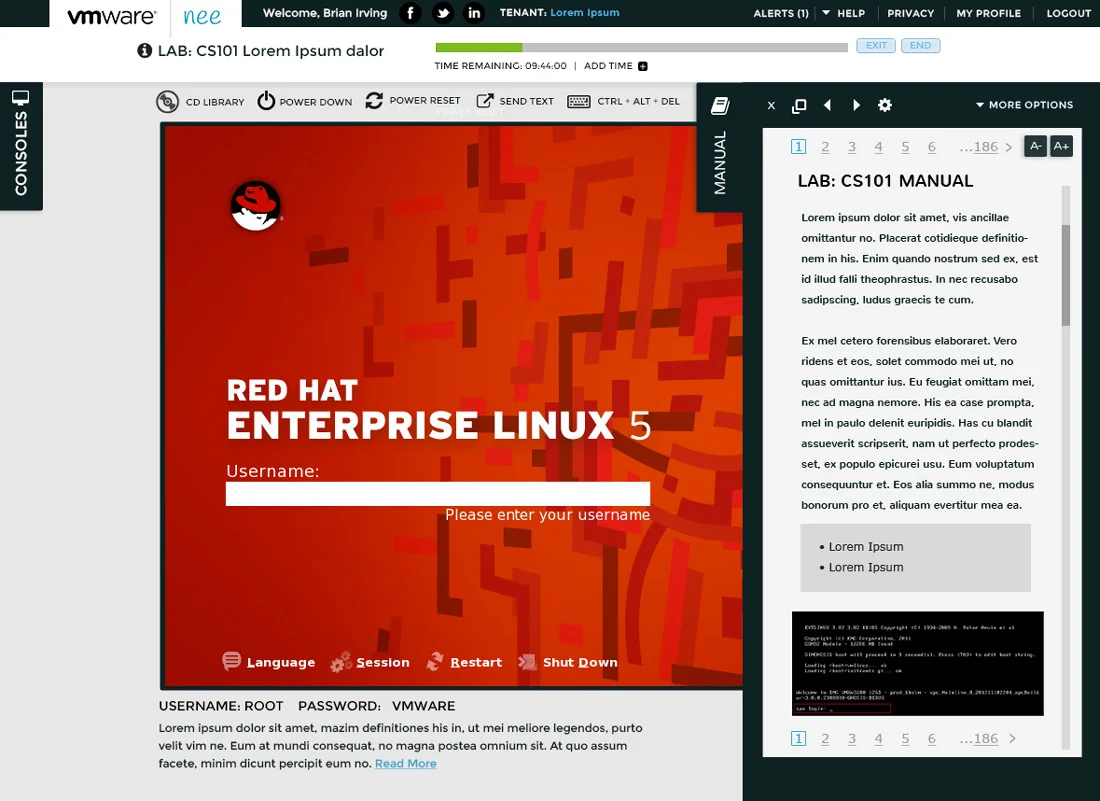The width and height of the screenshot is (1100, 801).
Task: Select page 3 in top pagination
Action: tap(852, 147)
